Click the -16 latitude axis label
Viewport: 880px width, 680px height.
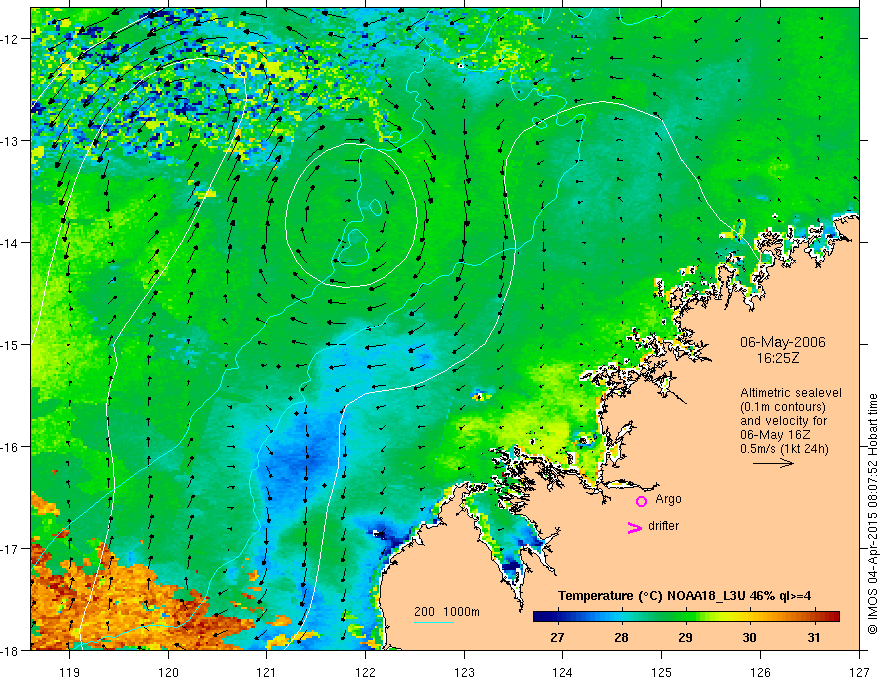[10, 447]
